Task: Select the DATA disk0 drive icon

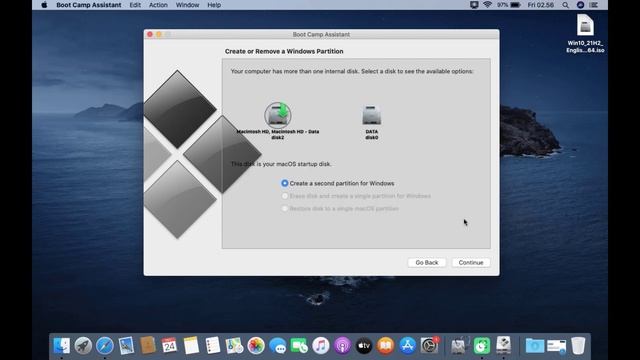Action: tap(371, 115)
